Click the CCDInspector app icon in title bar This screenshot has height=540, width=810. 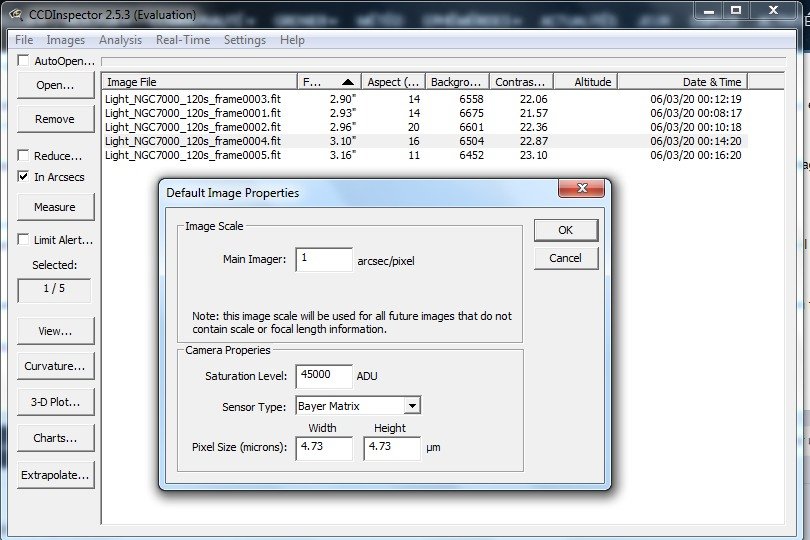click(16, 14)
